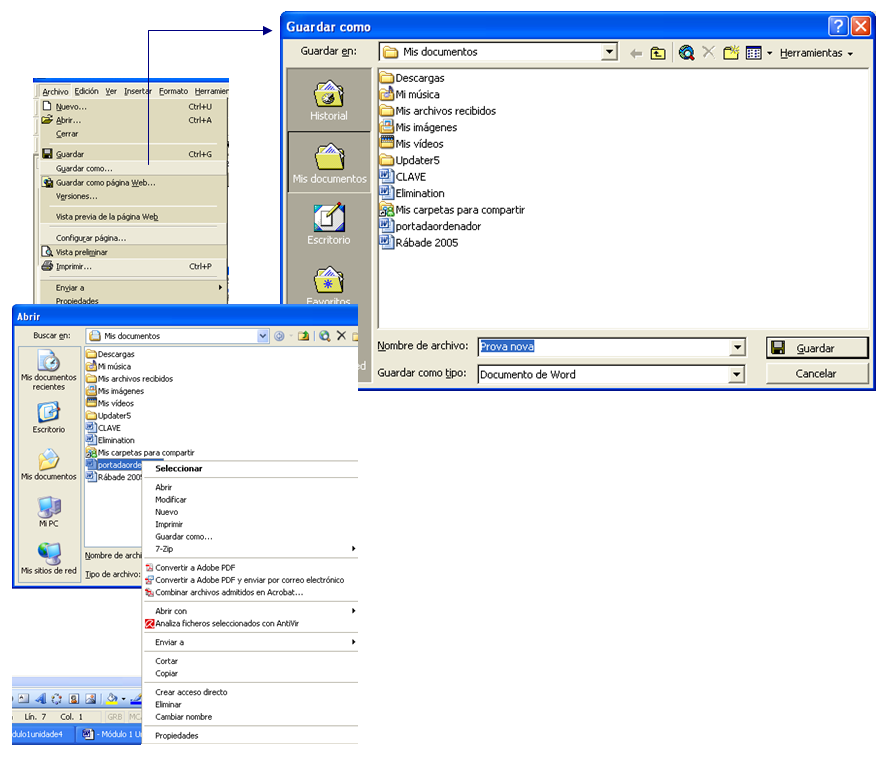Viewport: 884px width, 767px height.
Task: Open the Guardar como tipo dropdown
Action: 737,375
